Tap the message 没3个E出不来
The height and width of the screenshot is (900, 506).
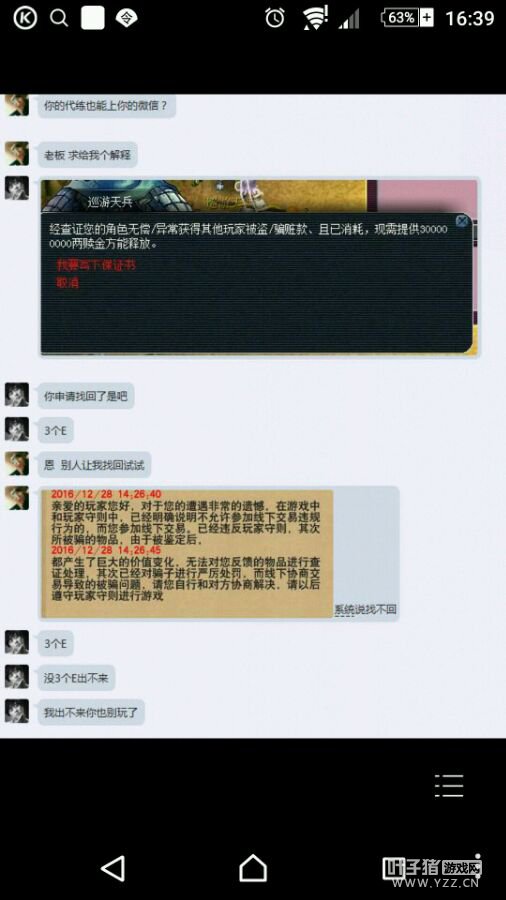coord(77,678)
